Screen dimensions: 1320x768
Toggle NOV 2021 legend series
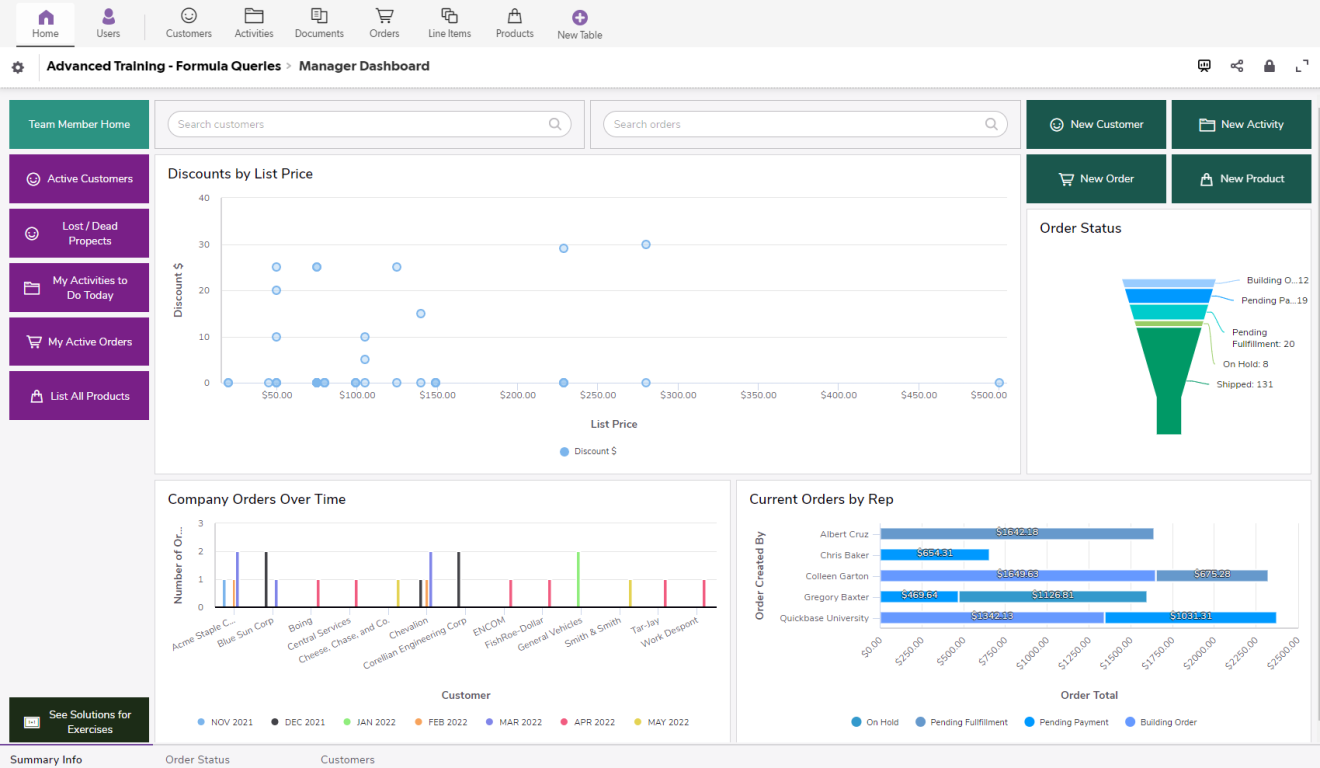225,722
